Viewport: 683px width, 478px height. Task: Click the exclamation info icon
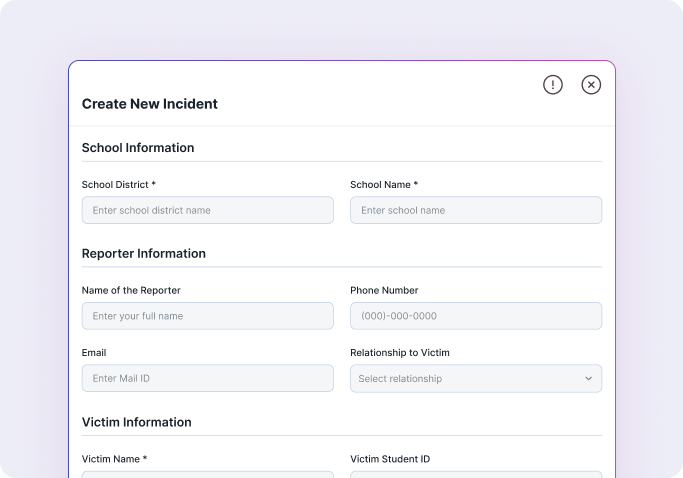(553, 85)
